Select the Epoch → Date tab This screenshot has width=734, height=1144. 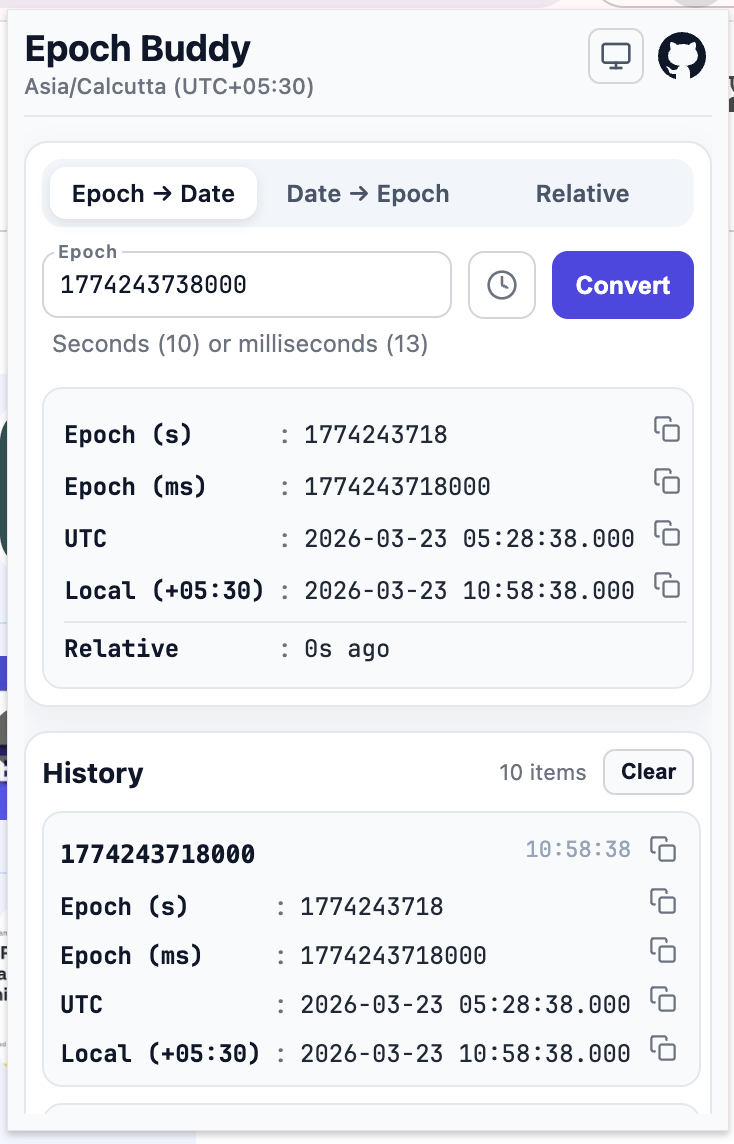[153, 193]
